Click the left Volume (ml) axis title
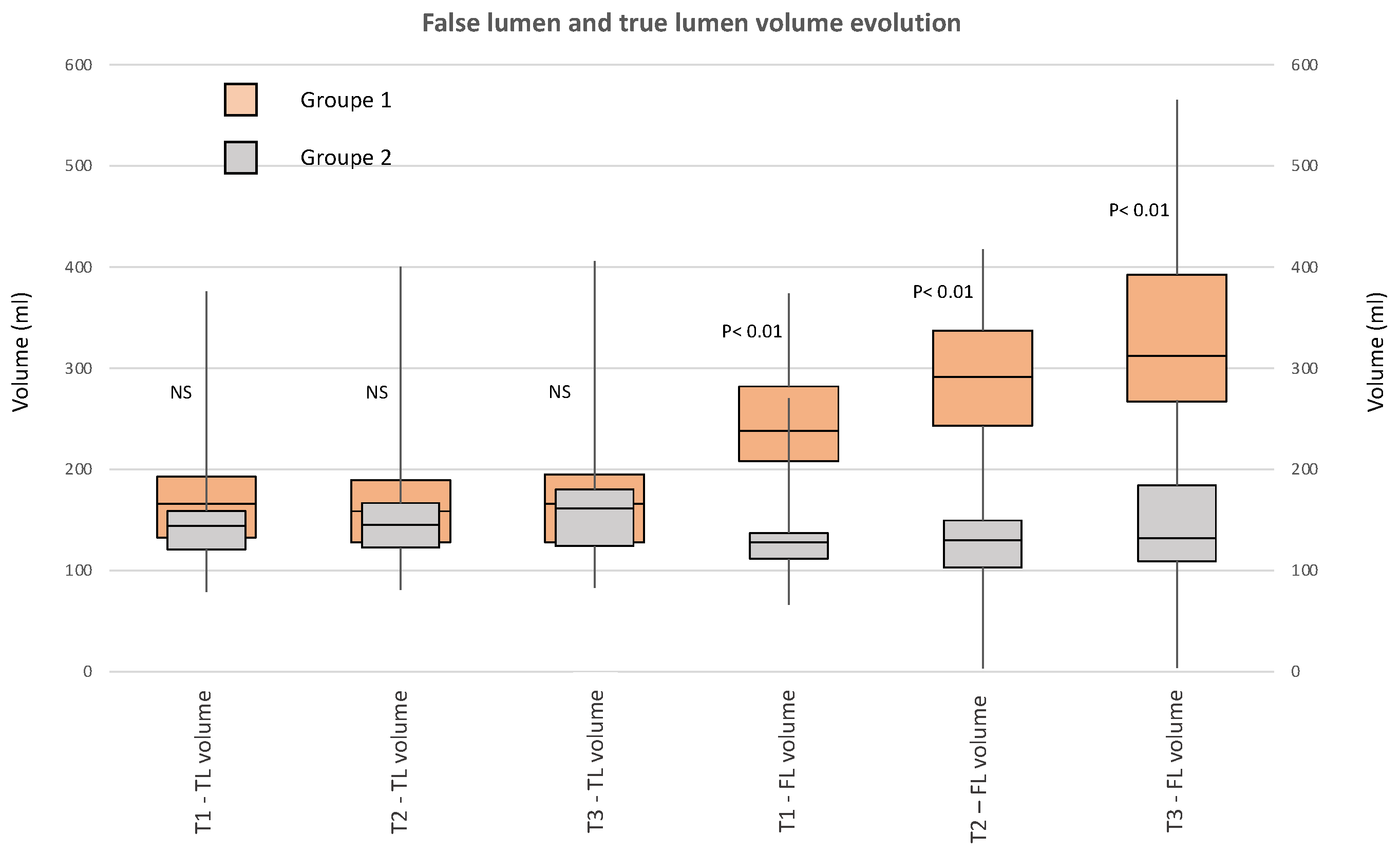The width and height of the screenshot is (1400, 852). [x=21, y=351]
